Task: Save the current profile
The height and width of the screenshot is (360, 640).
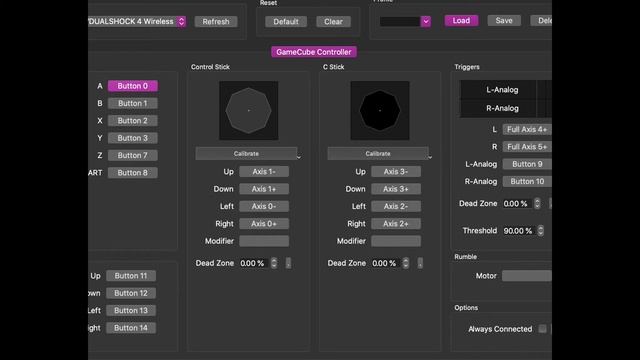Action: (x=504, y=20)
